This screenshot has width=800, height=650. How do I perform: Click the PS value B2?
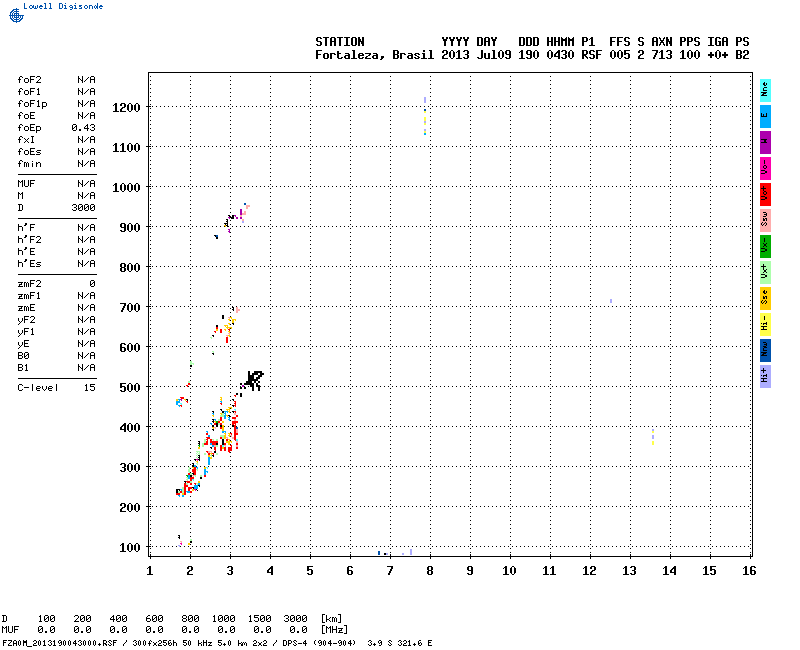(x=742, y=55)
